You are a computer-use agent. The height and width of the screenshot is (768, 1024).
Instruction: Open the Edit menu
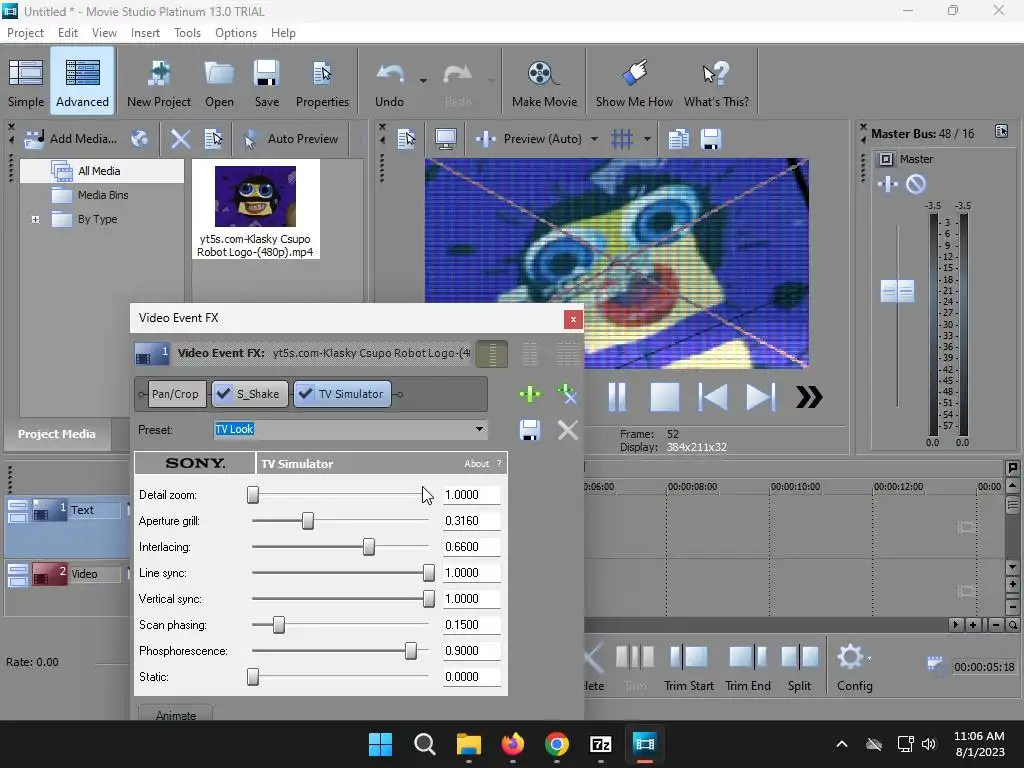click(68, 33)
